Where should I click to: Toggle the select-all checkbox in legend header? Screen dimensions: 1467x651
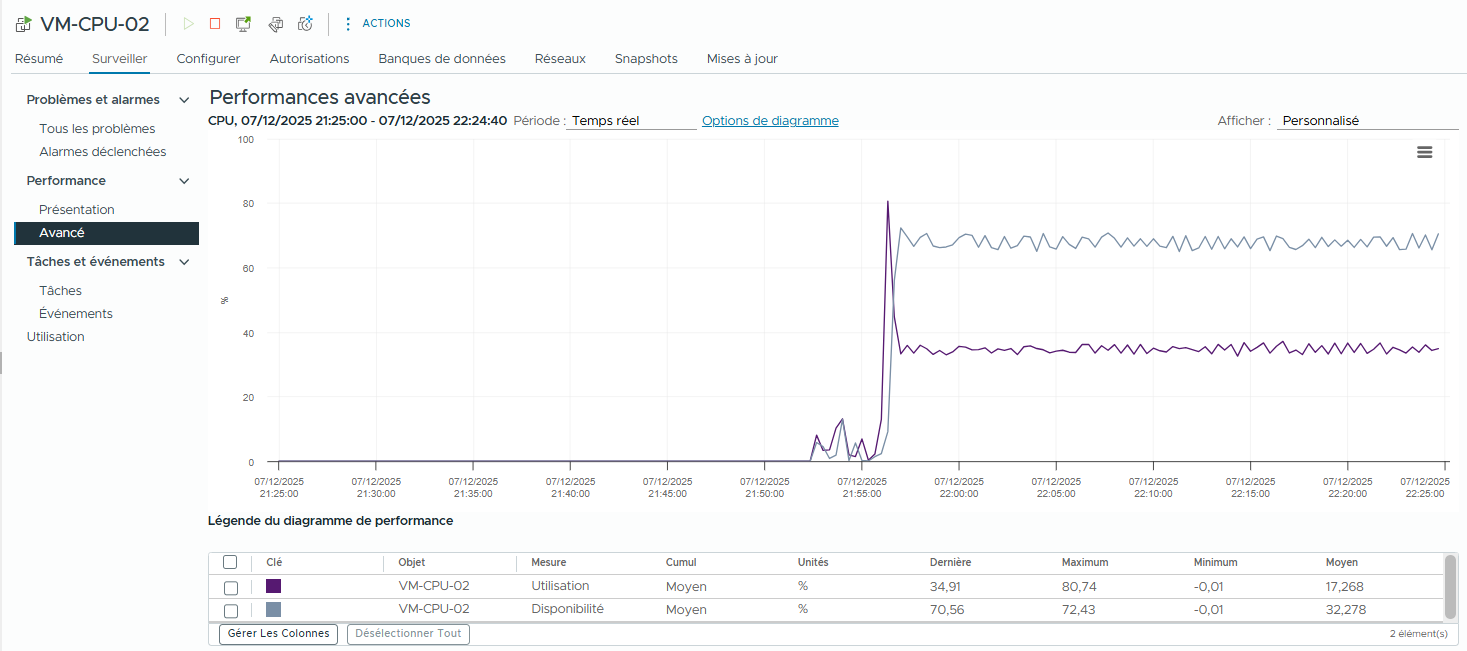[x=230, y=562]
